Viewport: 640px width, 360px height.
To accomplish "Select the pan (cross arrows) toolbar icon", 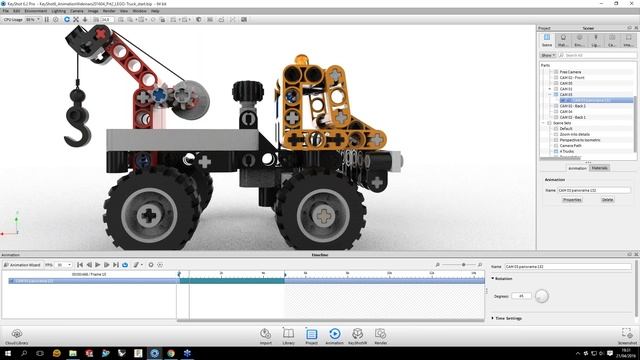I will point(76,20).
